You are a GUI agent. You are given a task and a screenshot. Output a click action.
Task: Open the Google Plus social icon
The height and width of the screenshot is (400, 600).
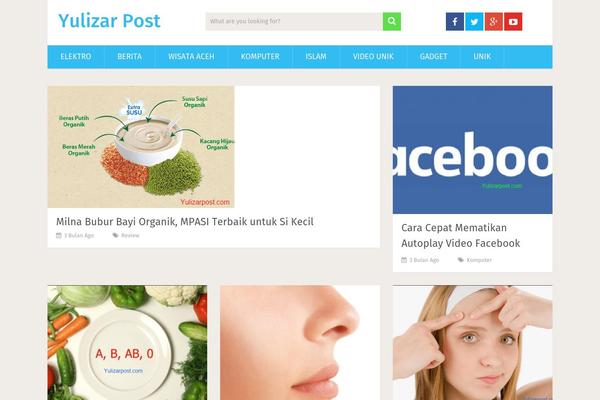point(494,21)
